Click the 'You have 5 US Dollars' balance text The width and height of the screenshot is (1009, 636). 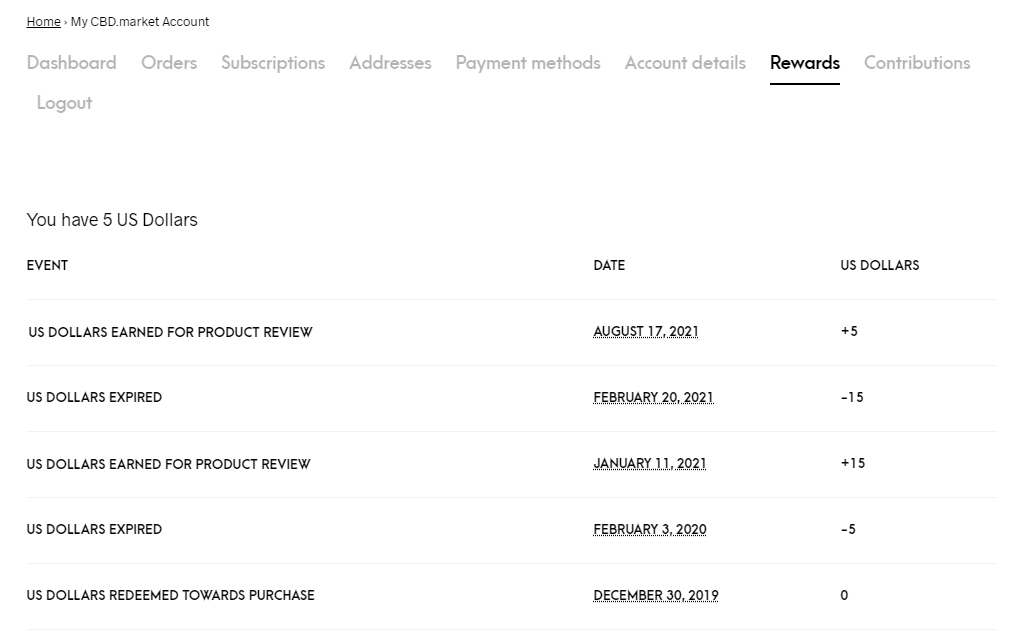112,220
